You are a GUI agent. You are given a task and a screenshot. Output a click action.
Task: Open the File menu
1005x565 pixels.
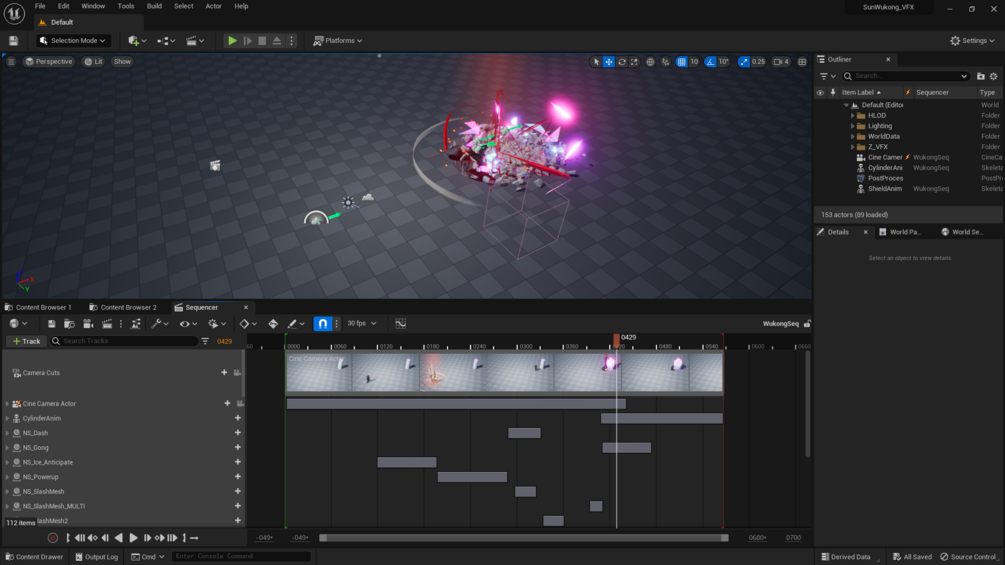(40, 6)
